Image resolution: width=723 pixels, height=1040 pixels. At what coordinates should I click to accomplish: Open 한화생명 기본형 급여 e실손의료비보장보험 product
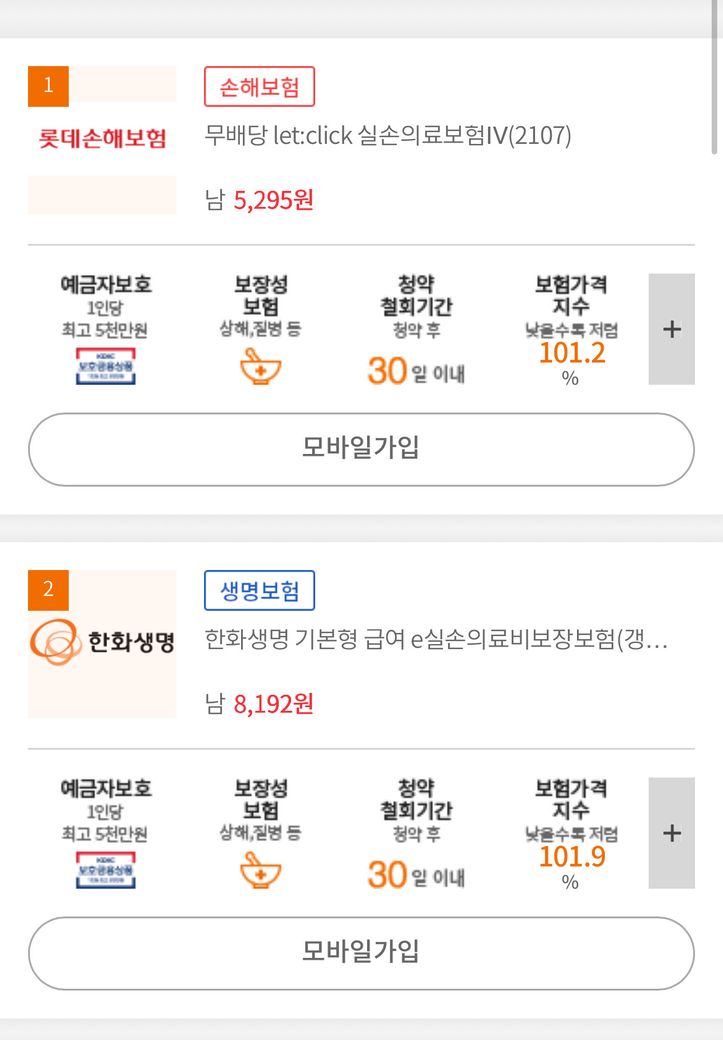[436, 640]
